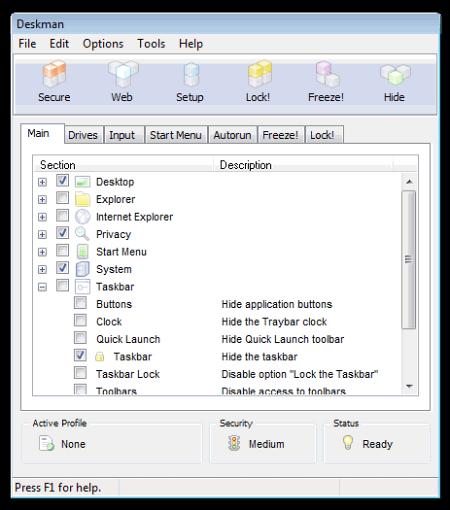Select the Setup toolbar icon

point(191,74)
